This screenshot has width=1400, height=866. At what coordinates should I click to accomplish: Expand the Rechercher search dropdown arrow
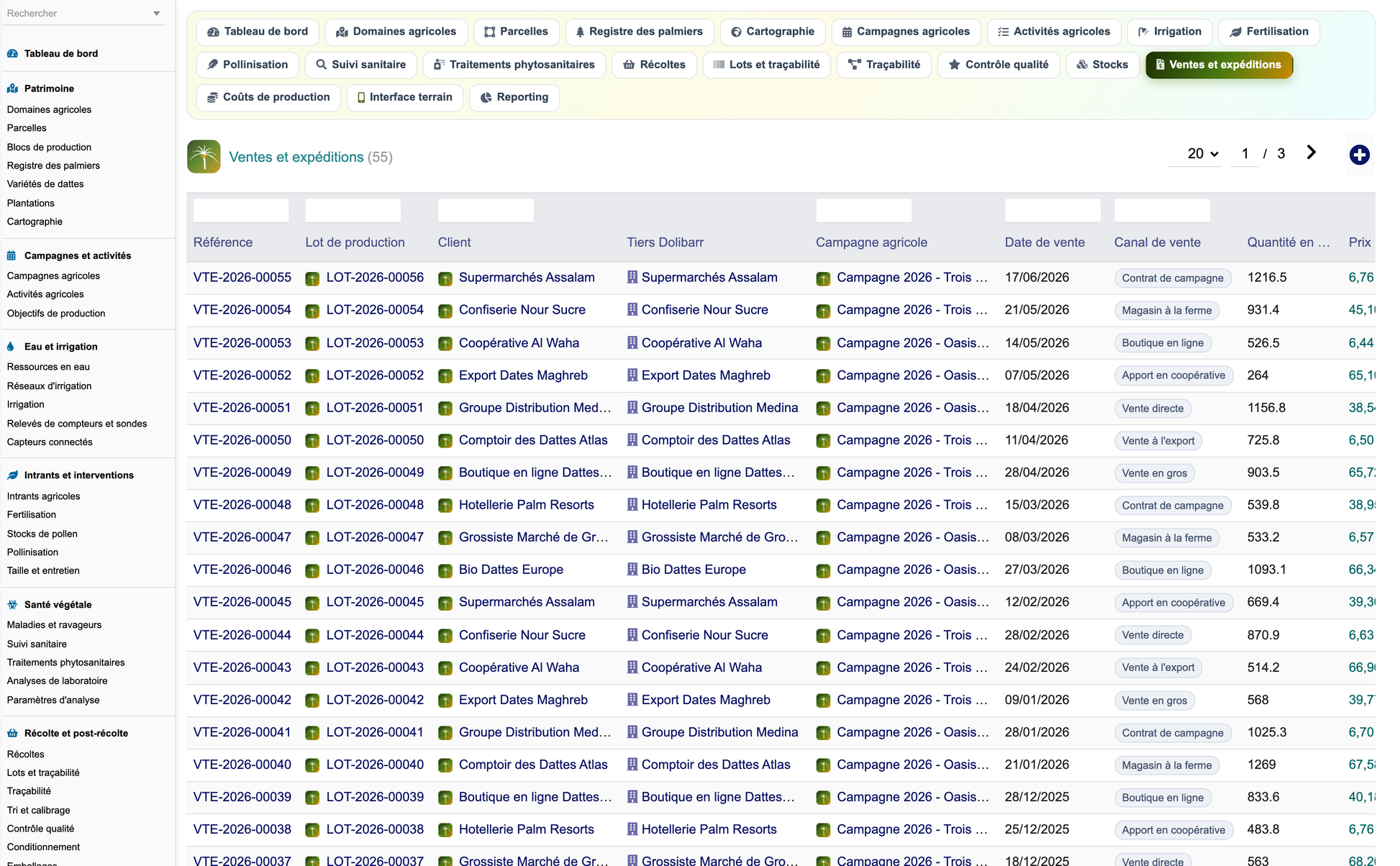point(157,14)
